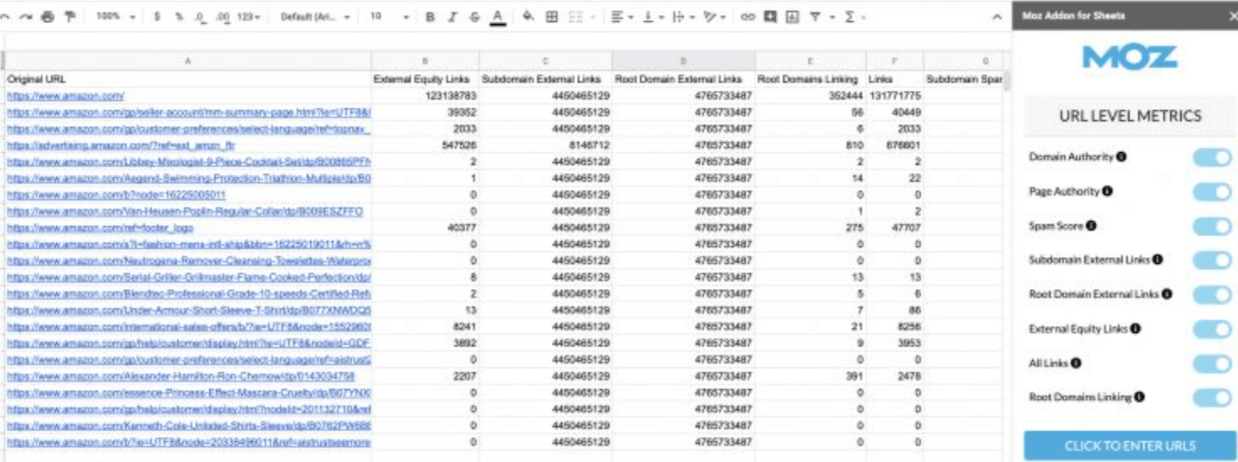Disable the Spam Score toggle

click(1211, 226)
